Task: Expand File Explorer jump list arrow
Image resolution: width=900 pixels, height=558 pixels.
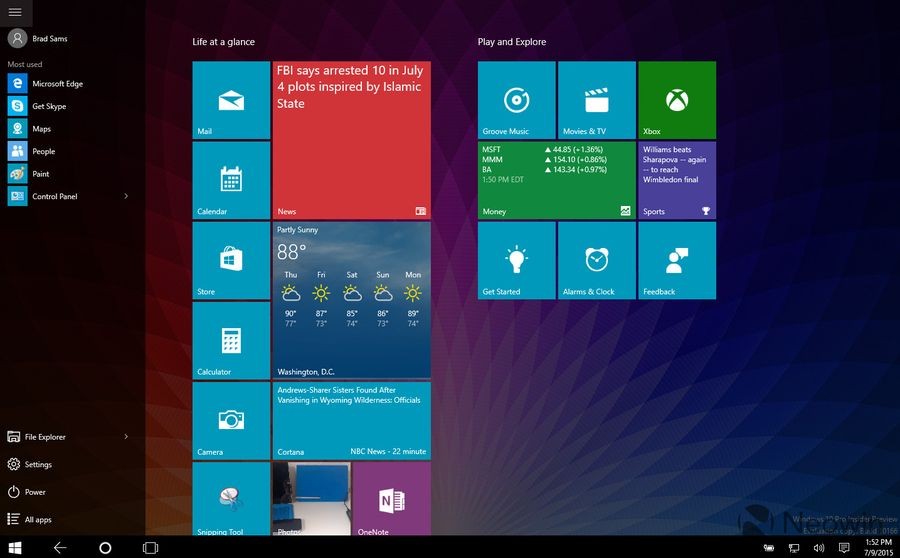Action: tap(126, 436)
